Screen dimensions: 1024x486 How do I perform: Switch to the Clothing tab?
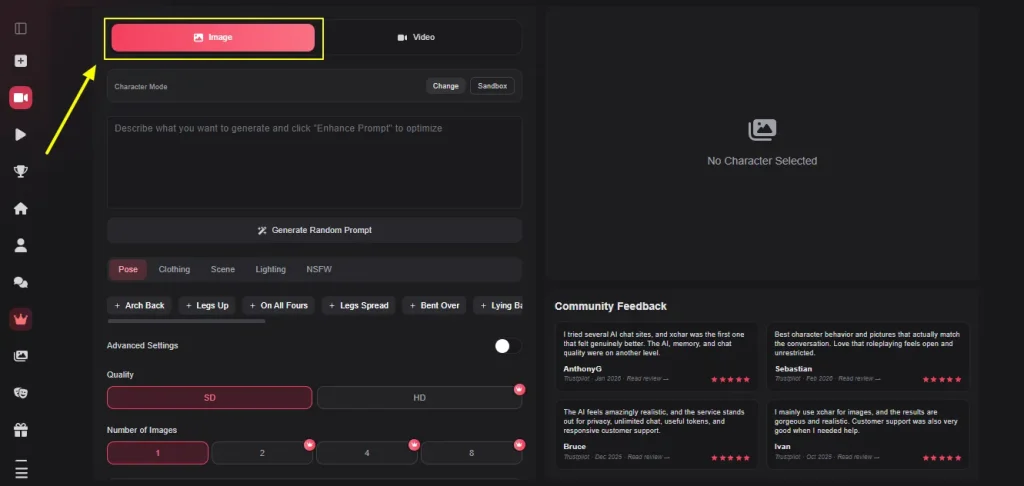(174, 269)
